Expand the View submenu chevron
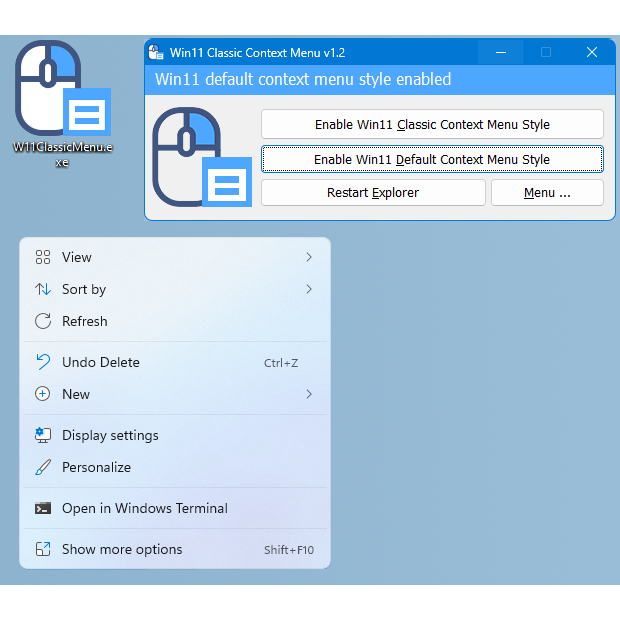 (309, 257)
